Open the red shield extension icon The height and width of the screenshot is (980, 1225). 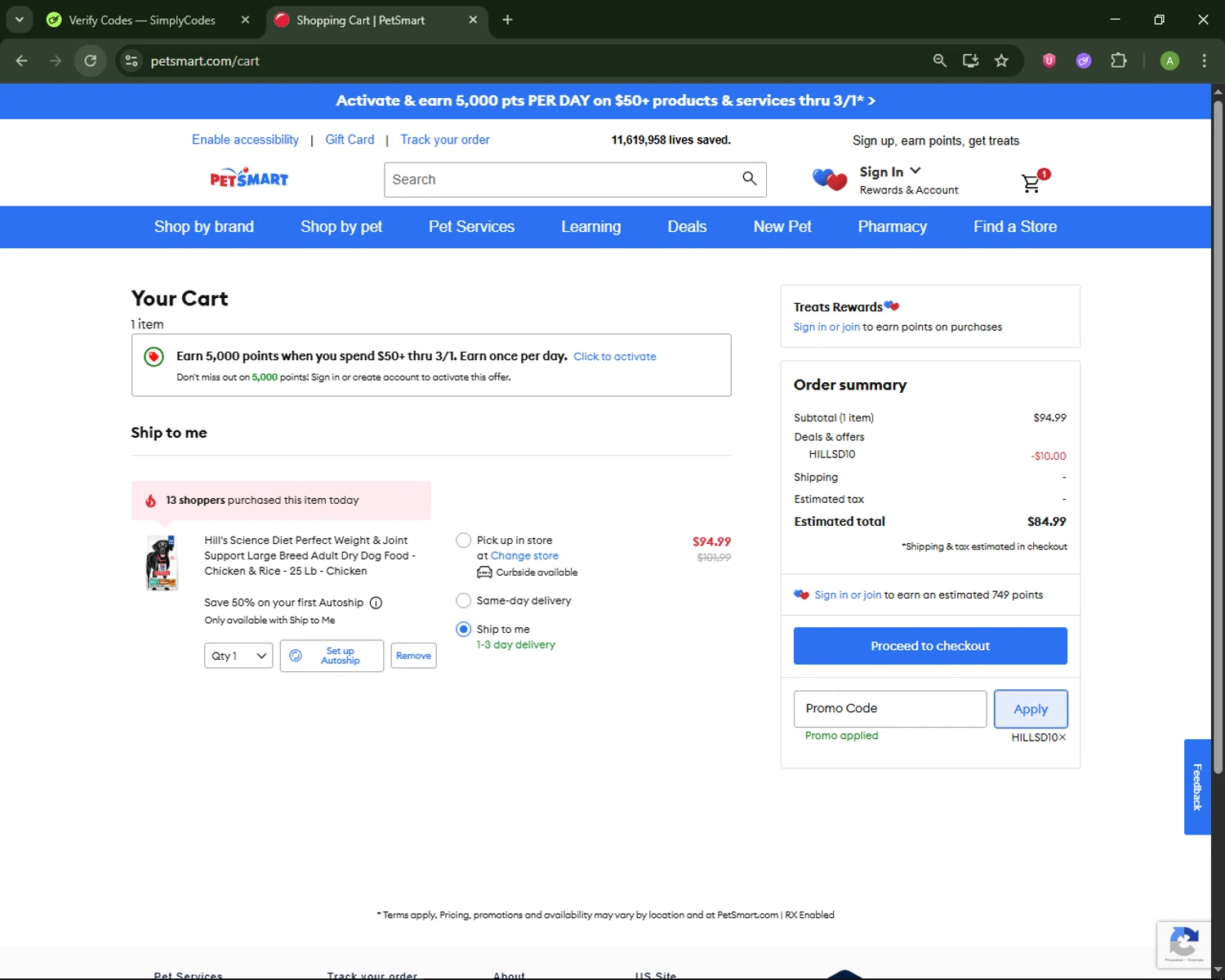(x=1049, y=60)
